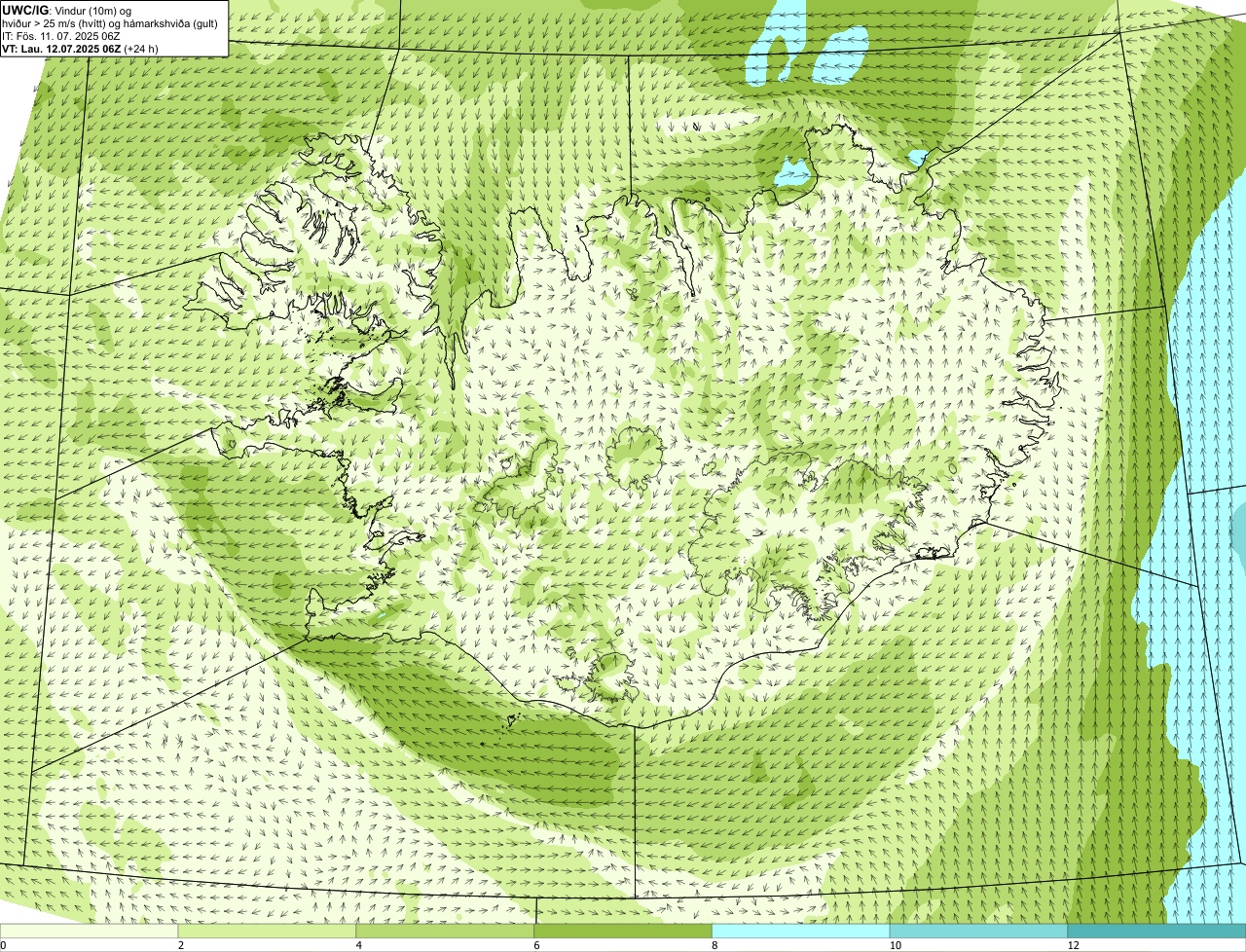This screenshot has width=1246, height=952.
Task: Click the legend scale label "8"
Action: point(715,945)
